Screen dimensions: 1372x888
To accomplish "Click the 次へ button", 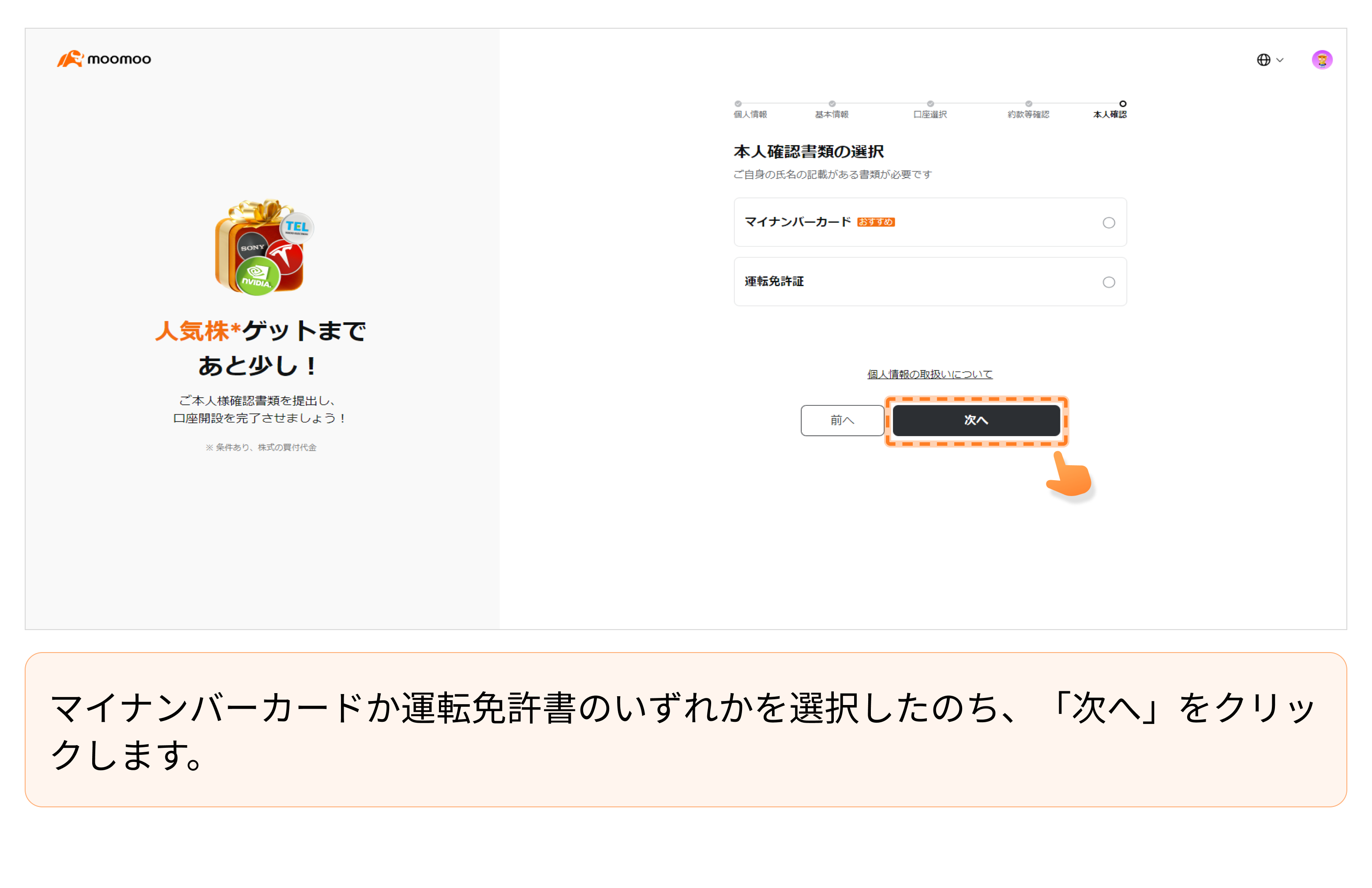I will click(977, 420).
